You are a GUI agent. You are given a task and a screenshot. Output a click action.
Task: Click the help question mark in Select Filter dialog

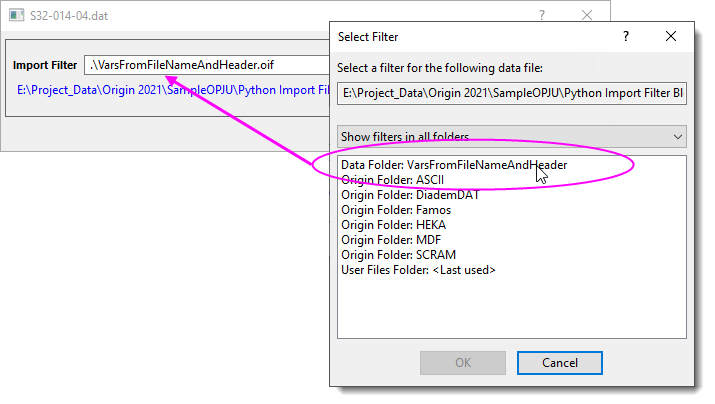(626, 36)
